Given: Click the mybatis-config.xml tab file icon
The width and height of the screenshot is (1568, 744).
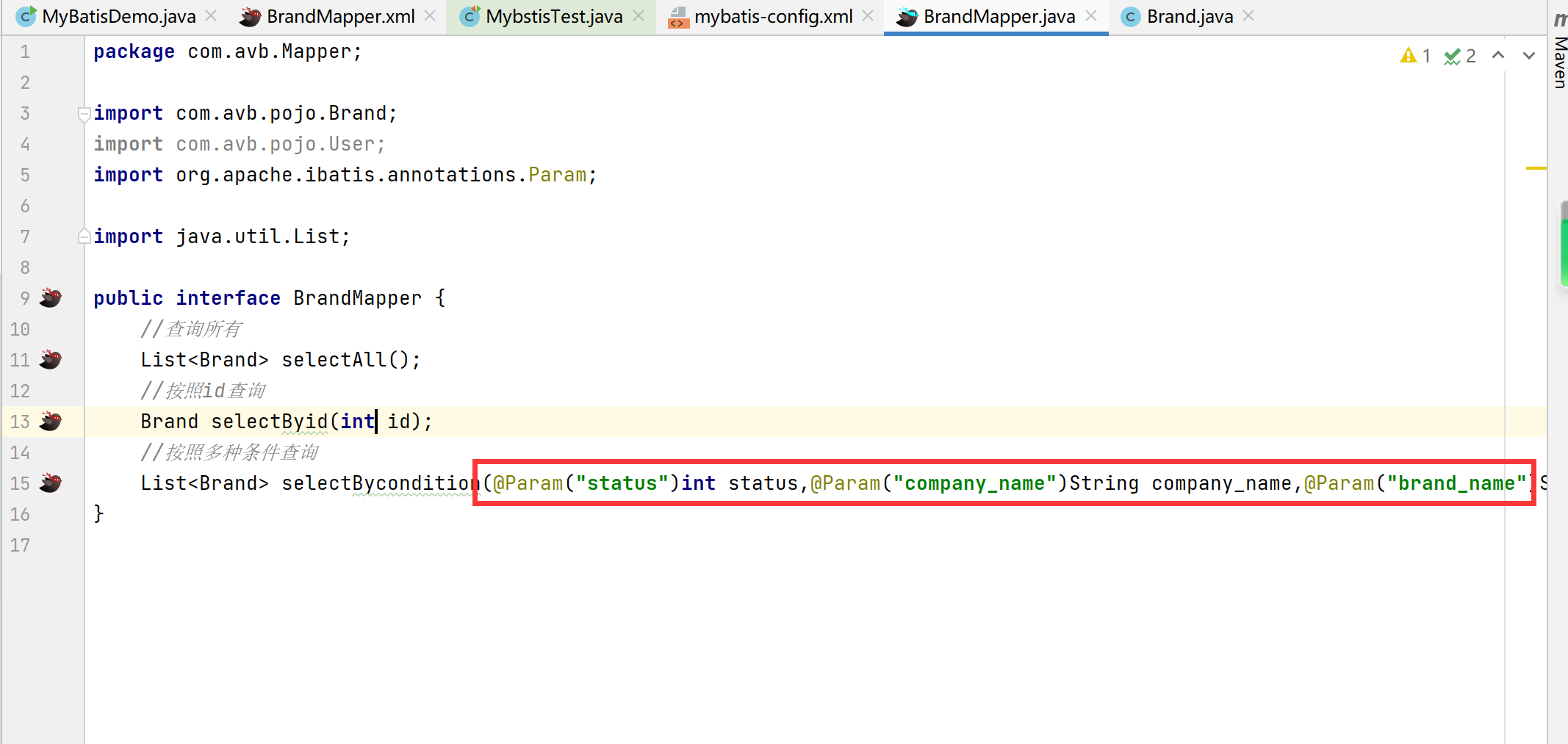Looking at the screenshot, I should (x=678, y=16).
